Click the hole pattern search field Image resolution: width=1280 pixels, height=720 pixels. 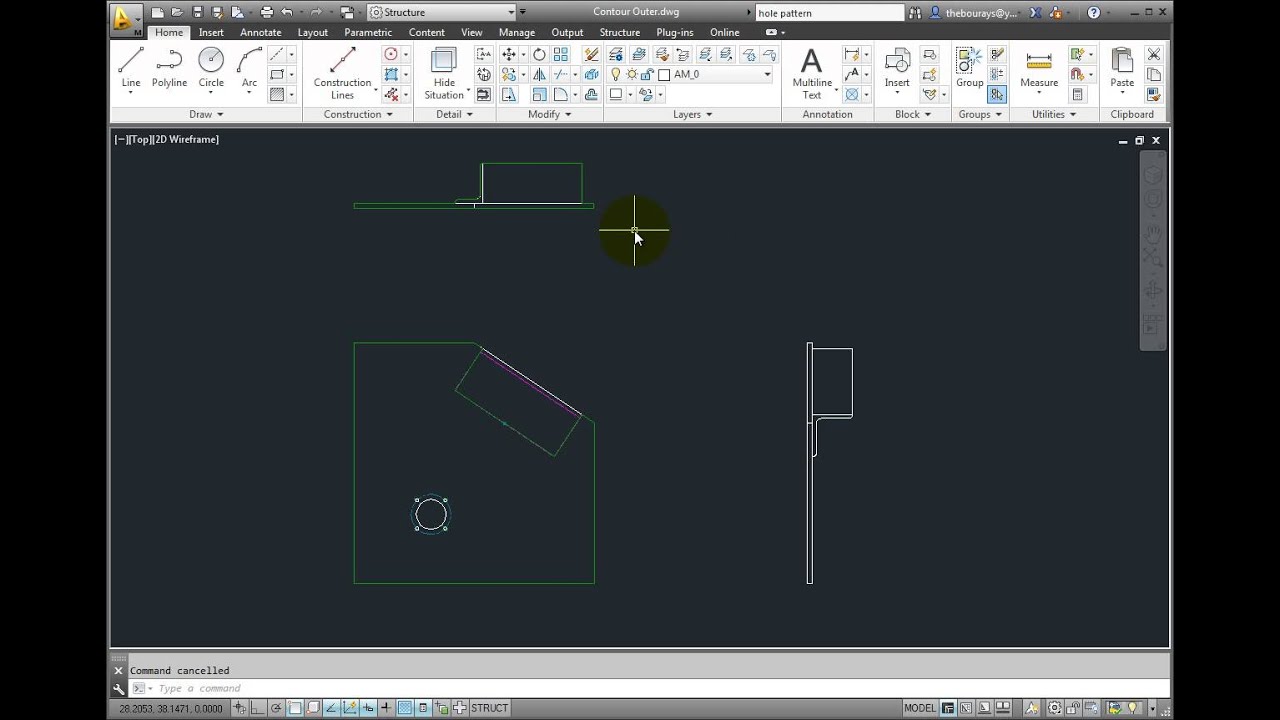pos(828,13)
